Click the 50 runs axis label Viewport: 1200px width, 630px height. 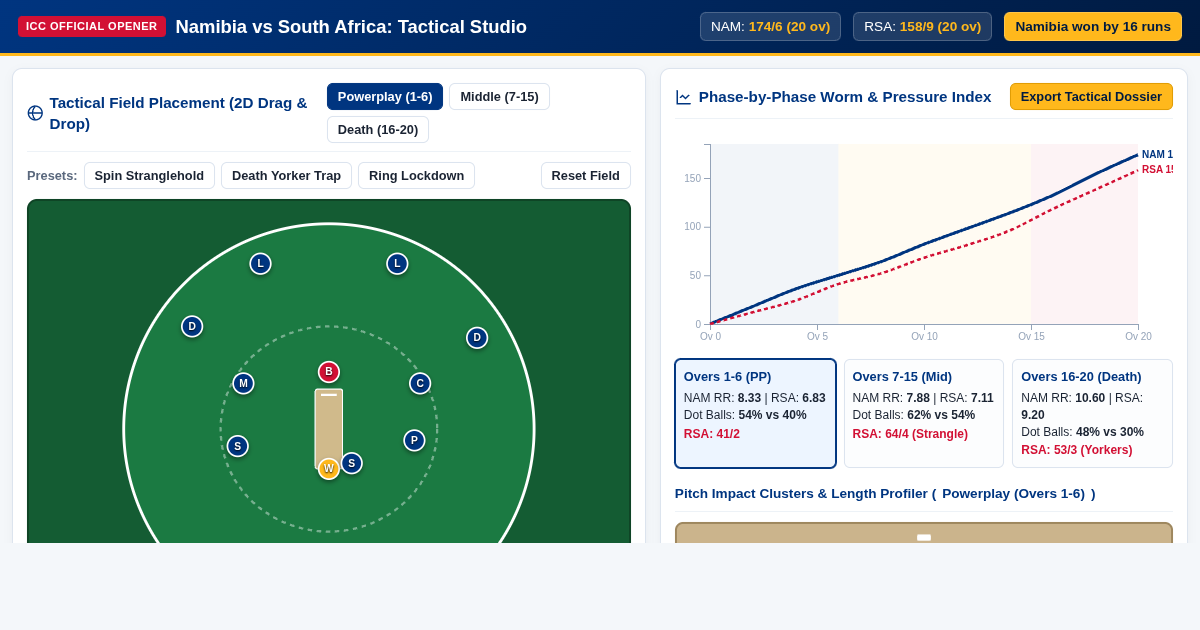click(x=695, y=276)
